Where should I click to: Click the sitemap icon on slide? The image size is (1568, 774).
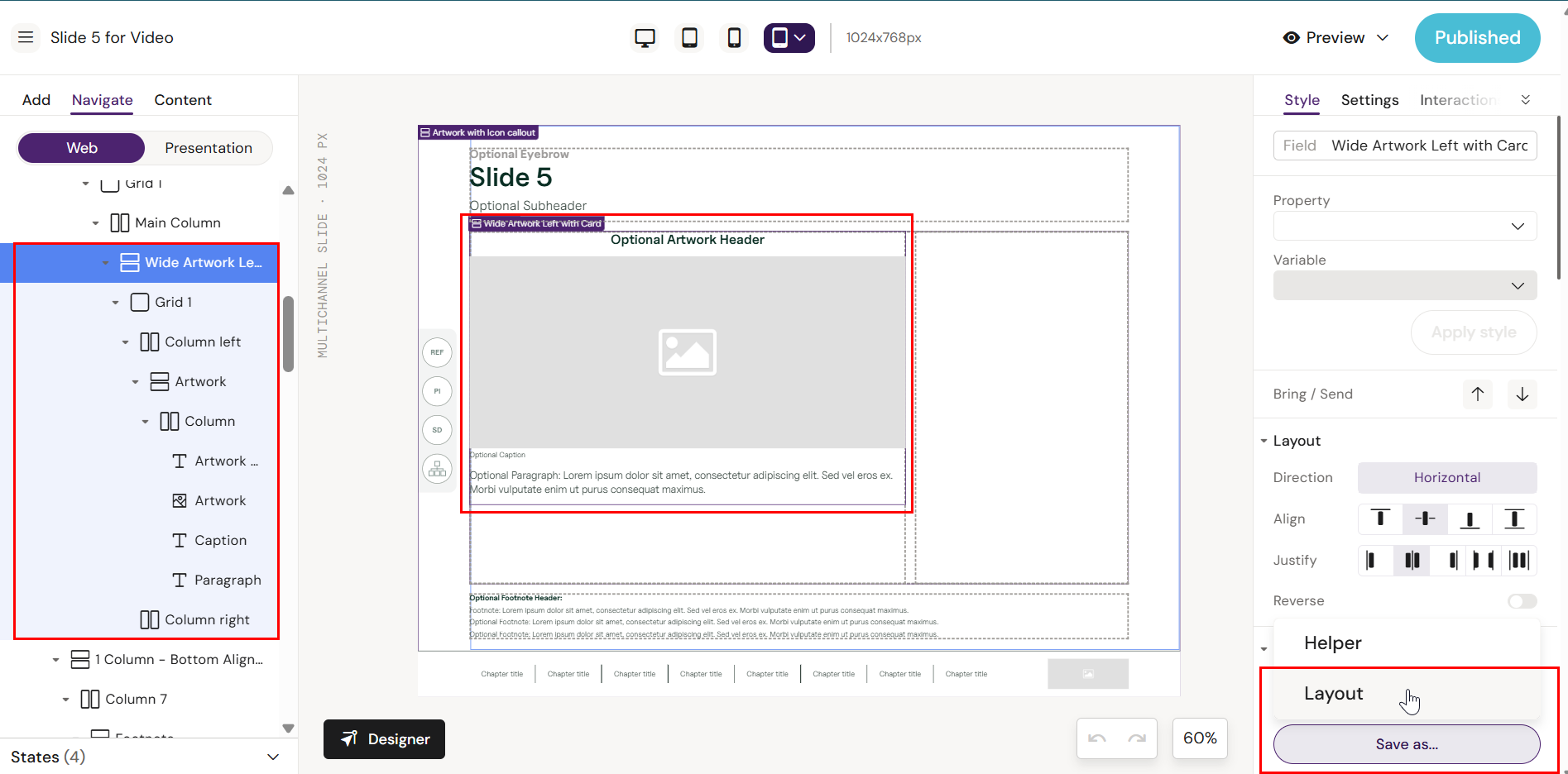coord(437,469)
